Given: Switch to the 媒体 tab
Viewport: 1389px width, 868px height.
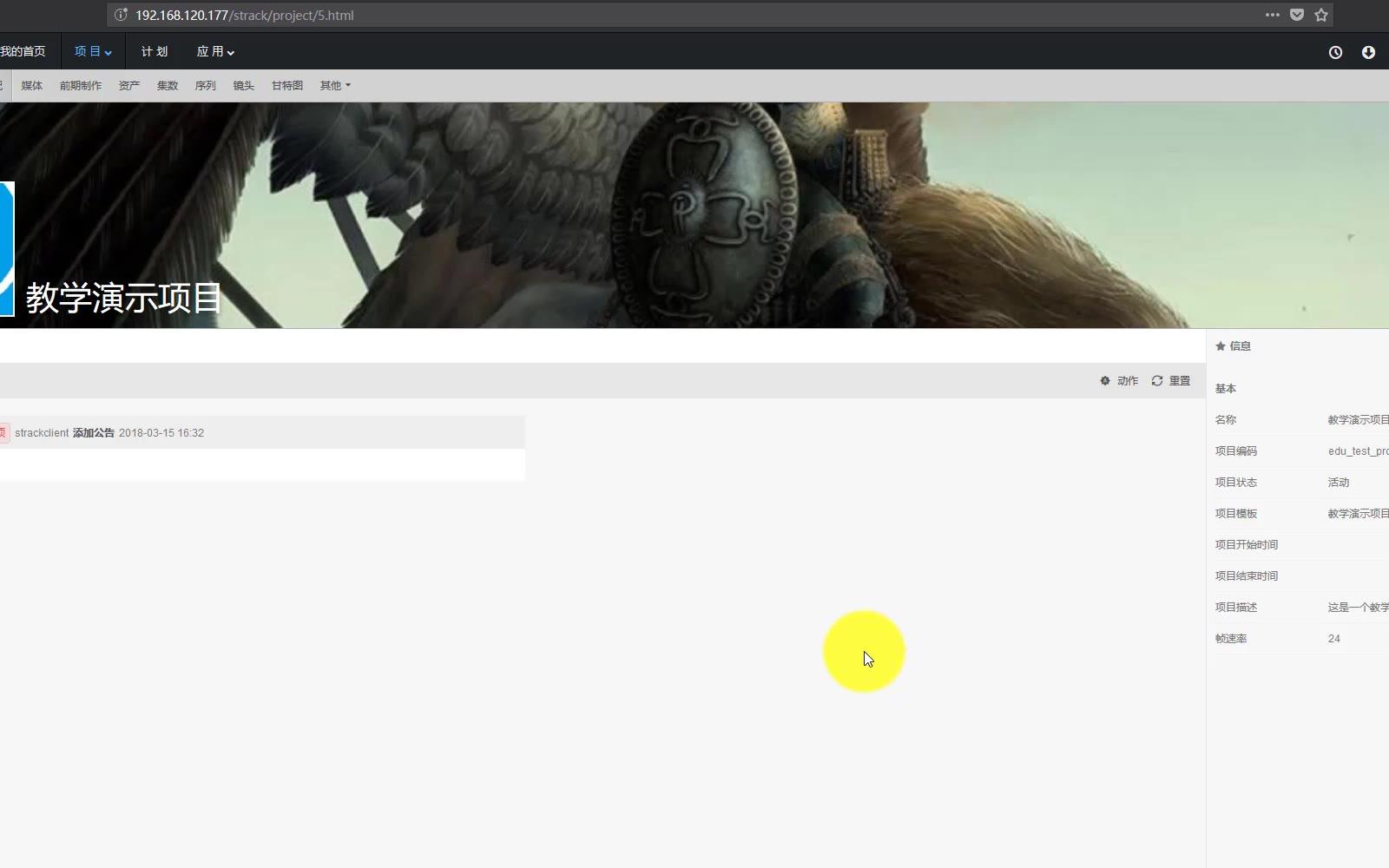Looking at the screenshot, I should pyautogui.click(x=32, y=86).
